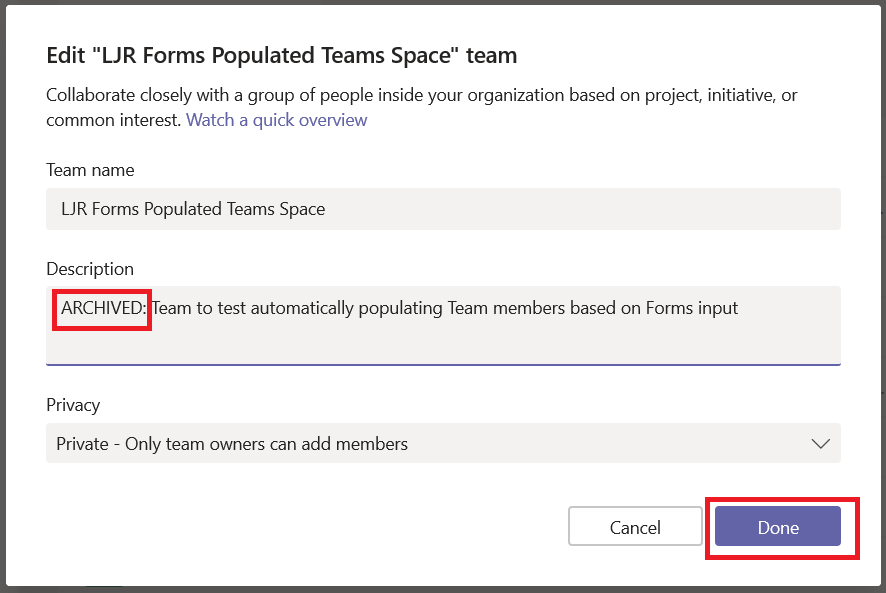886x593 pixels.
Task: Click the empty second line of Description box
Action: click(x=443, y=342)
